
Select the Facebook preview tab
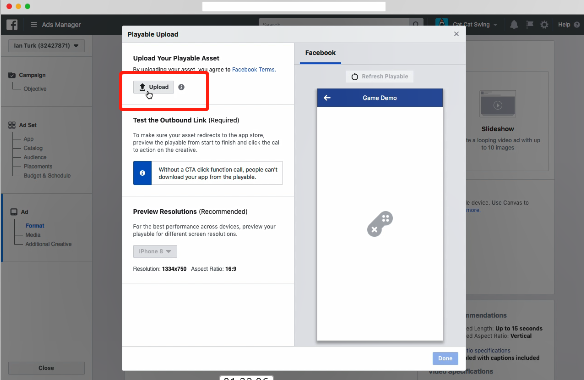click(320, 53)
